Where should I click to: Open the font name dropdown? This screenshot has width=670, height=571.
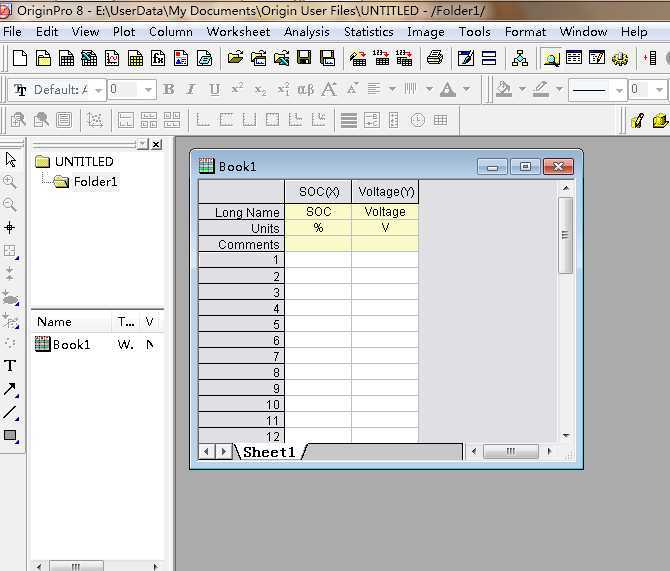[99, 90]
